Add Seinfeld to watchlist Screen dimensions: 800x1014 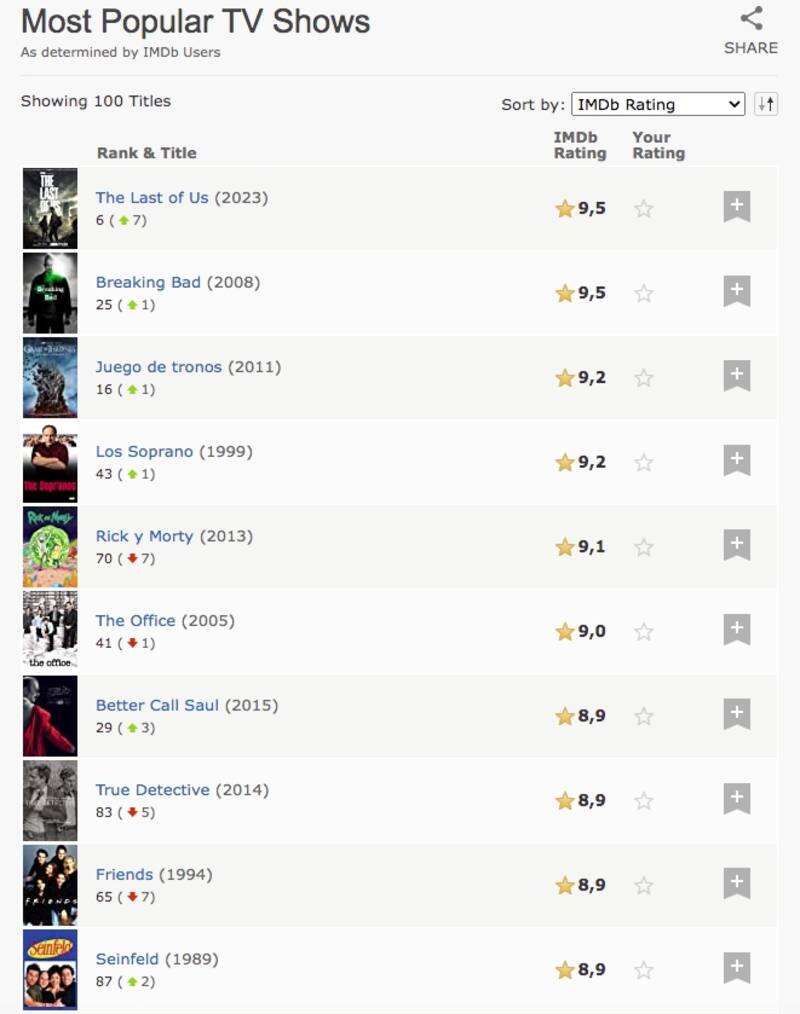coord(737,968)
